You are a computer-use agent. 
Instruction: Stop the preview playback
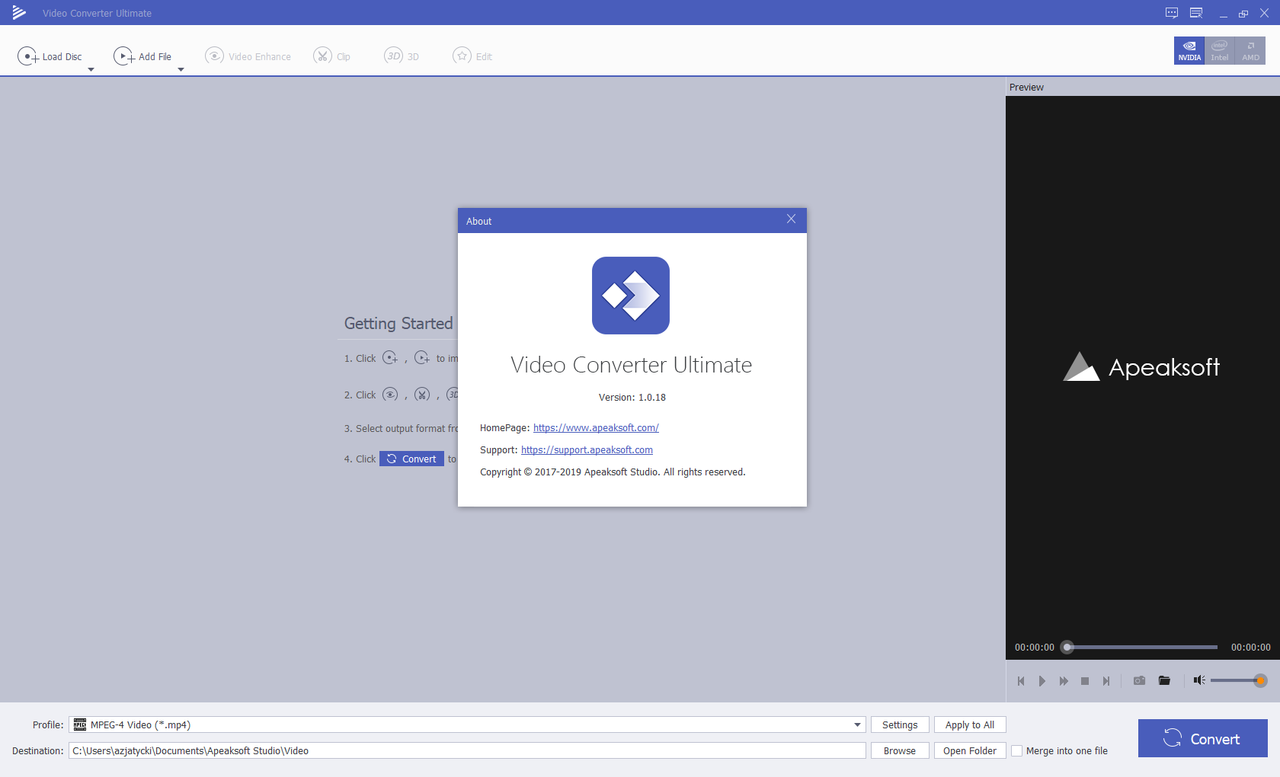pyautogui.click(x=1085, y=681)
